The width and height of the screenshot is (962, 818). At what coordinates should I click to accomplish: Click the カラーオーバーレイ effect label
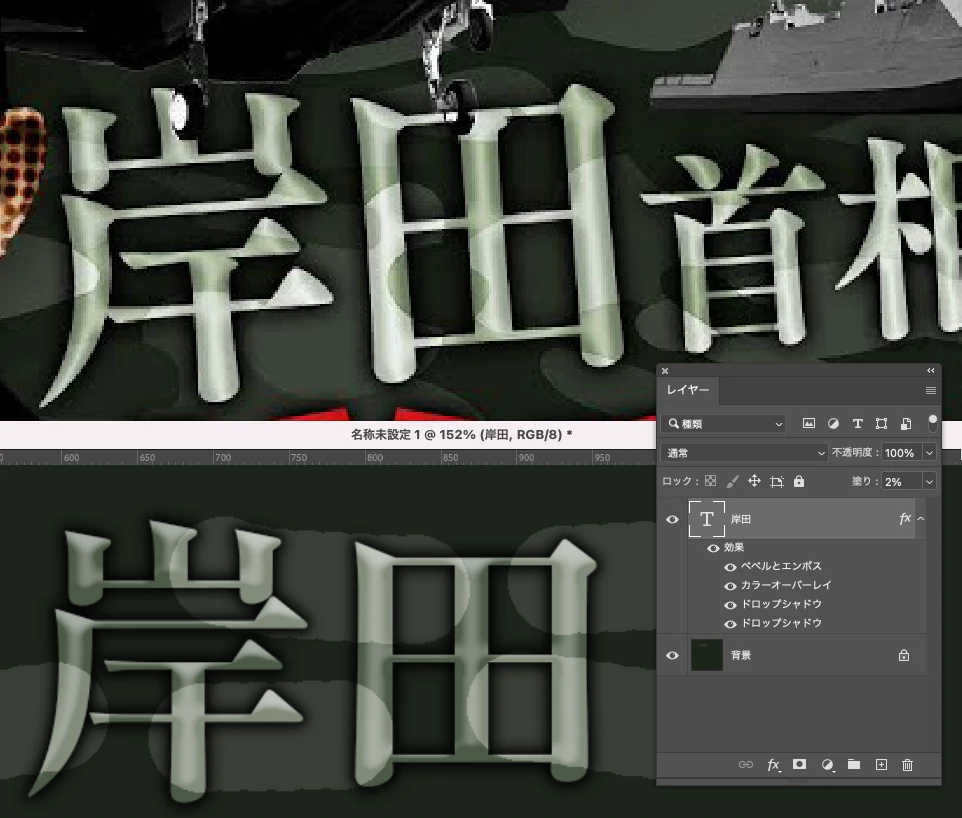pyautogui.click(x=786, y=585)
